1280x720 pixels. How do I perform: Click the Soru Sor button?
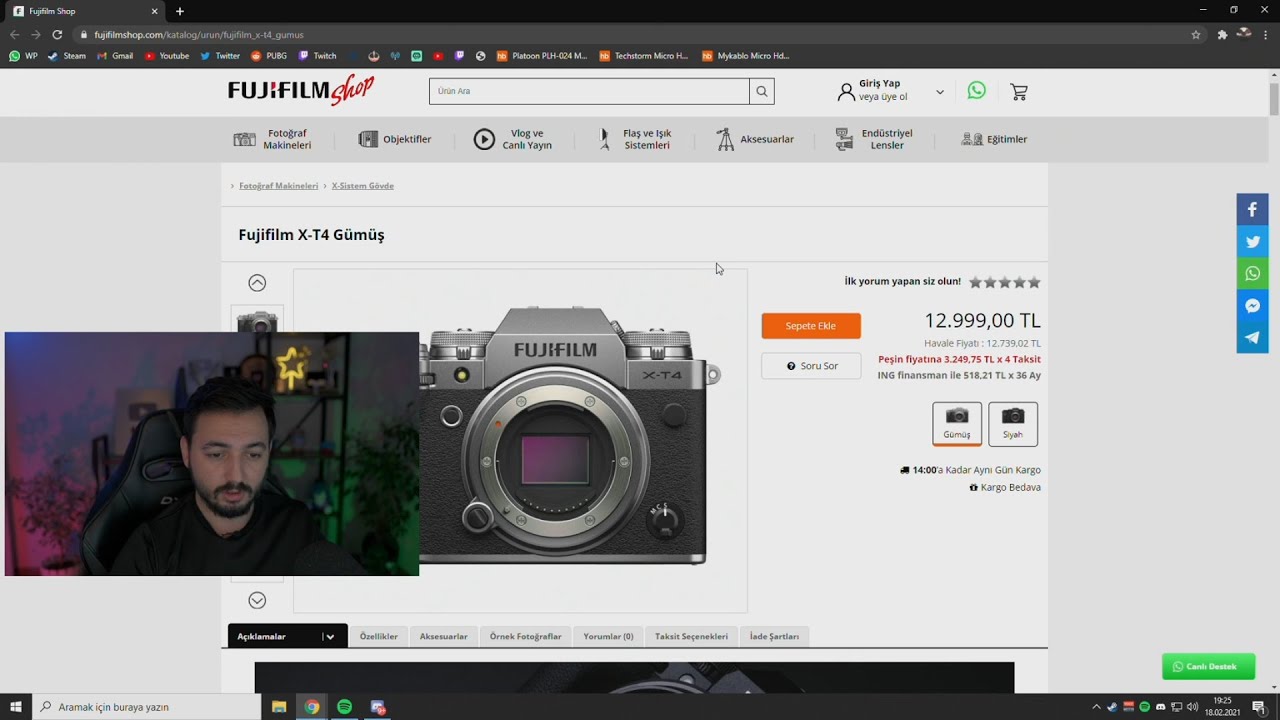point(811,366)
